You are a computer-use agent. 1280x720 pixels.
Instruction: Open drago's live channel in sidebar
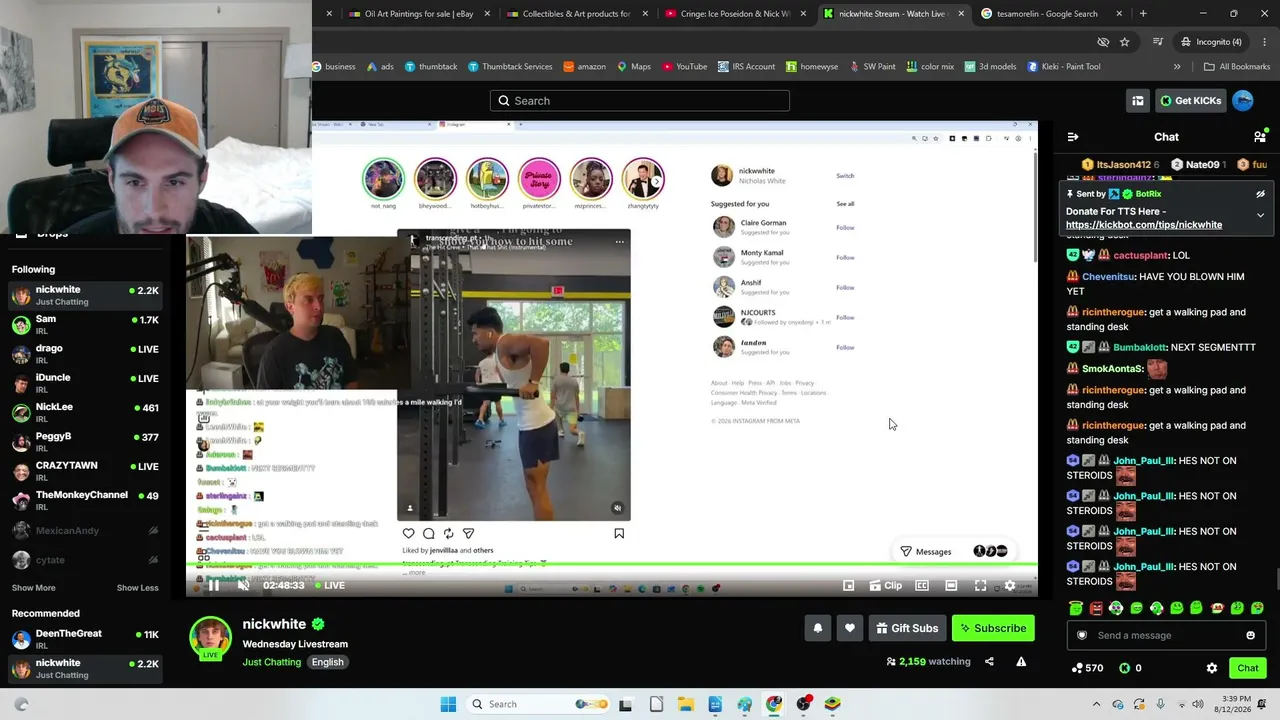85,354
